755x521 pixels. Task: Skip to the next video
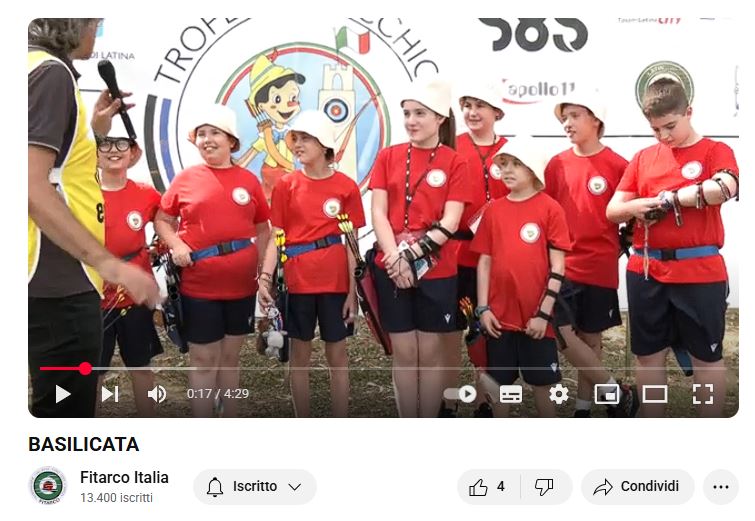coord(110,394)
